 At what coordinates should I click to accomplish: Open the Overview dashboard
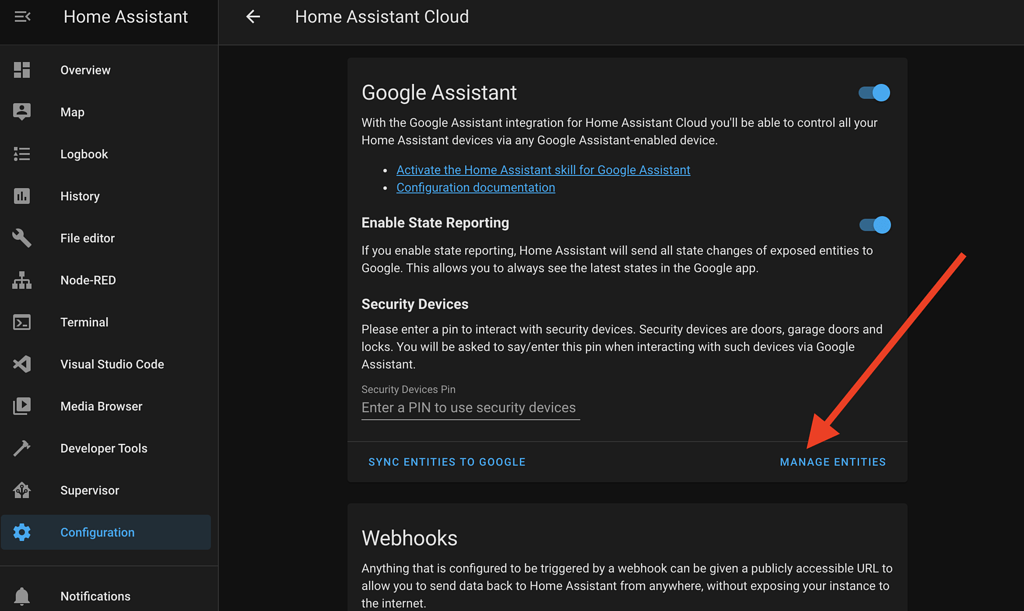click(x=85, y=70)
